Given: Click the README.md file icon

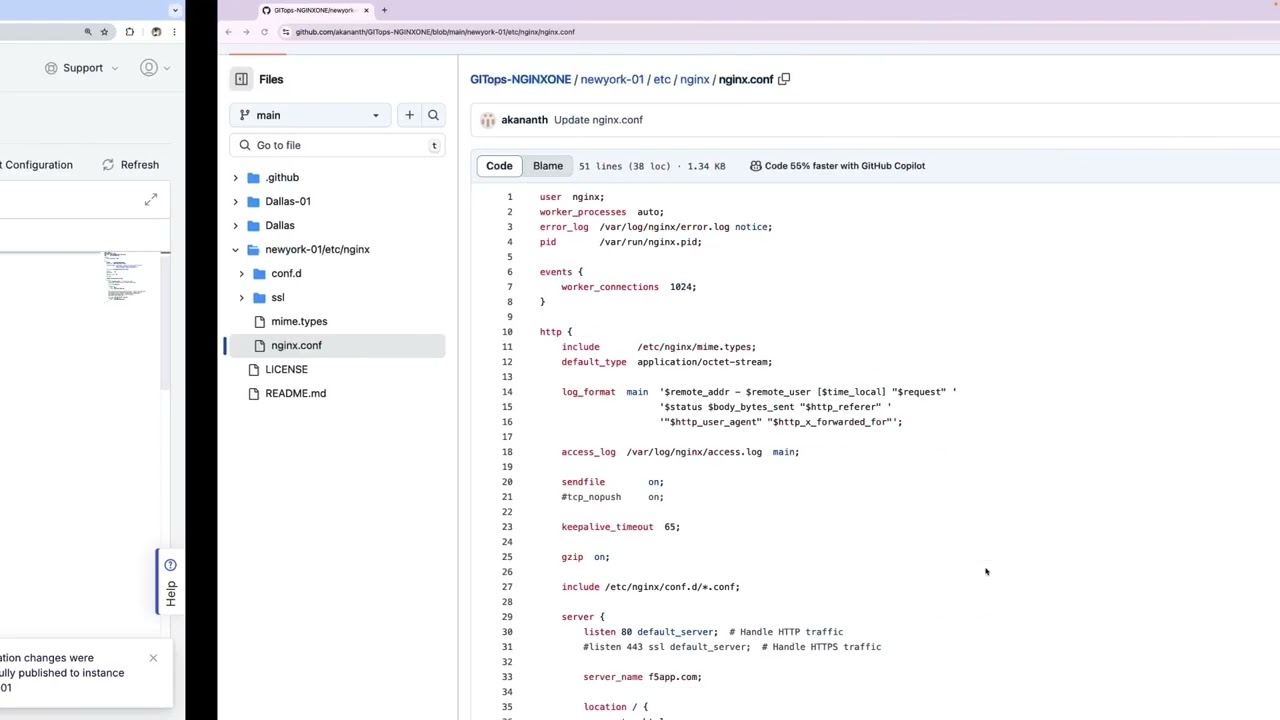Looking at the screenshot, I should (253, 393).
